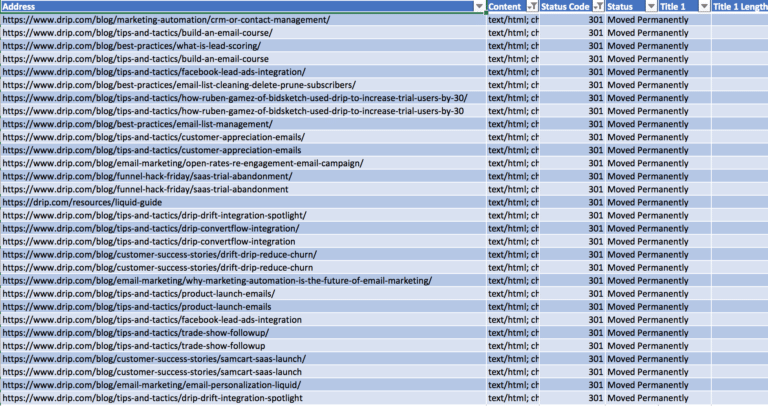Select the drip.com/resources/liquid-guide address cell
768x406 pixels.
[x=243, y=203]
